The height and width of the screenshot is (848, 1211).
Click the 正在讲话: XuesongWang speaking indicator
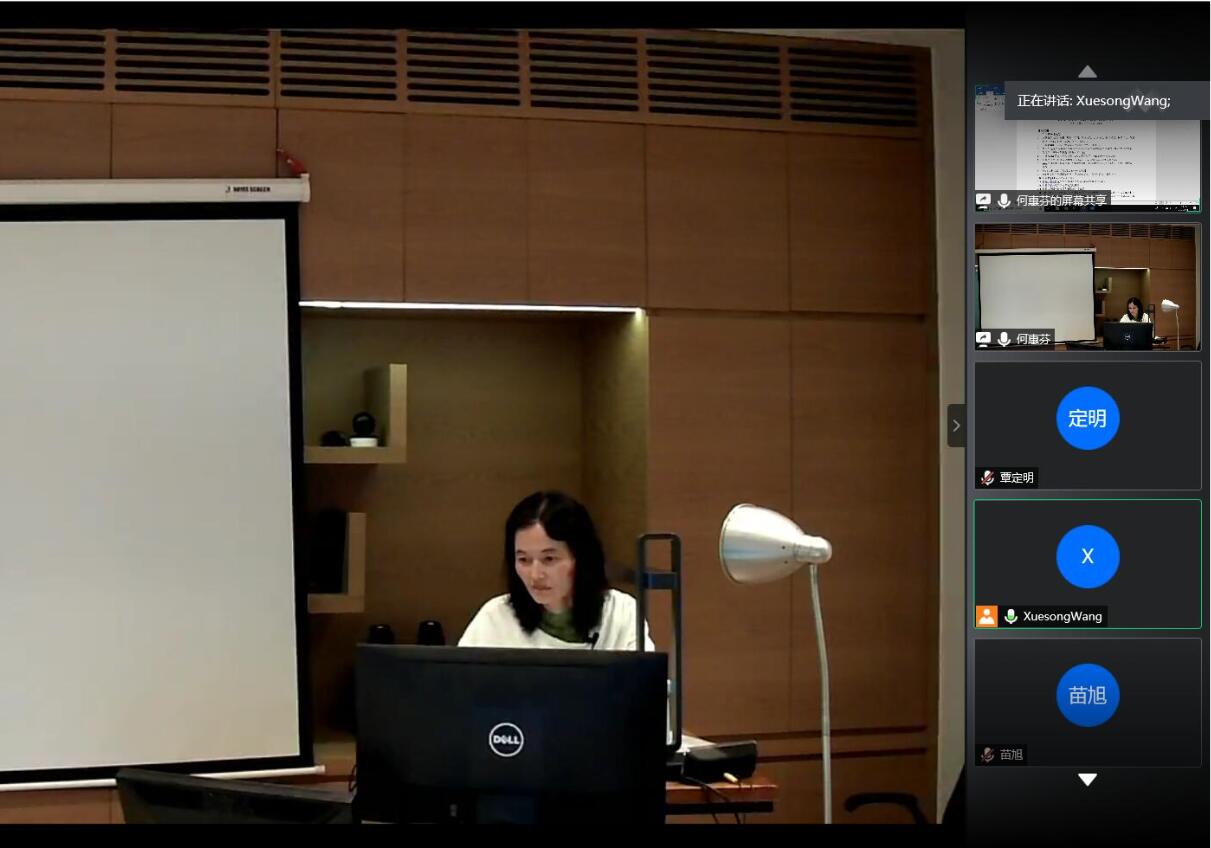(1094, 100)
